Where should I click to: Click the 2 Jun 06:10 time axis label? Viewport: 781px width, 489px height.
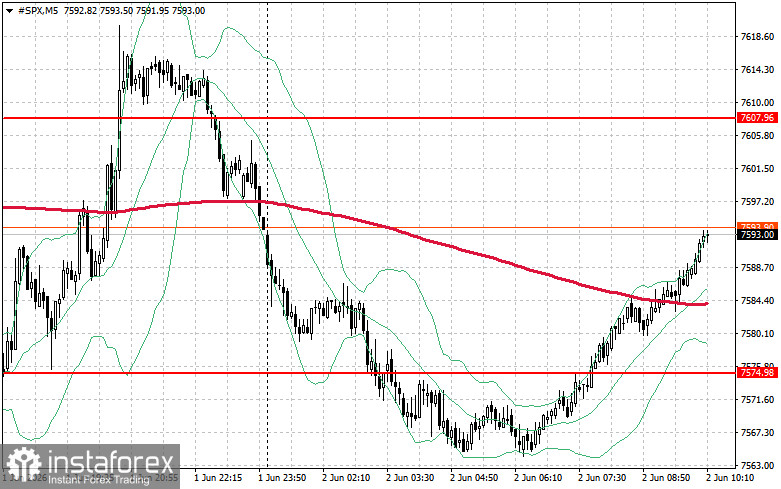pos(538,478)
